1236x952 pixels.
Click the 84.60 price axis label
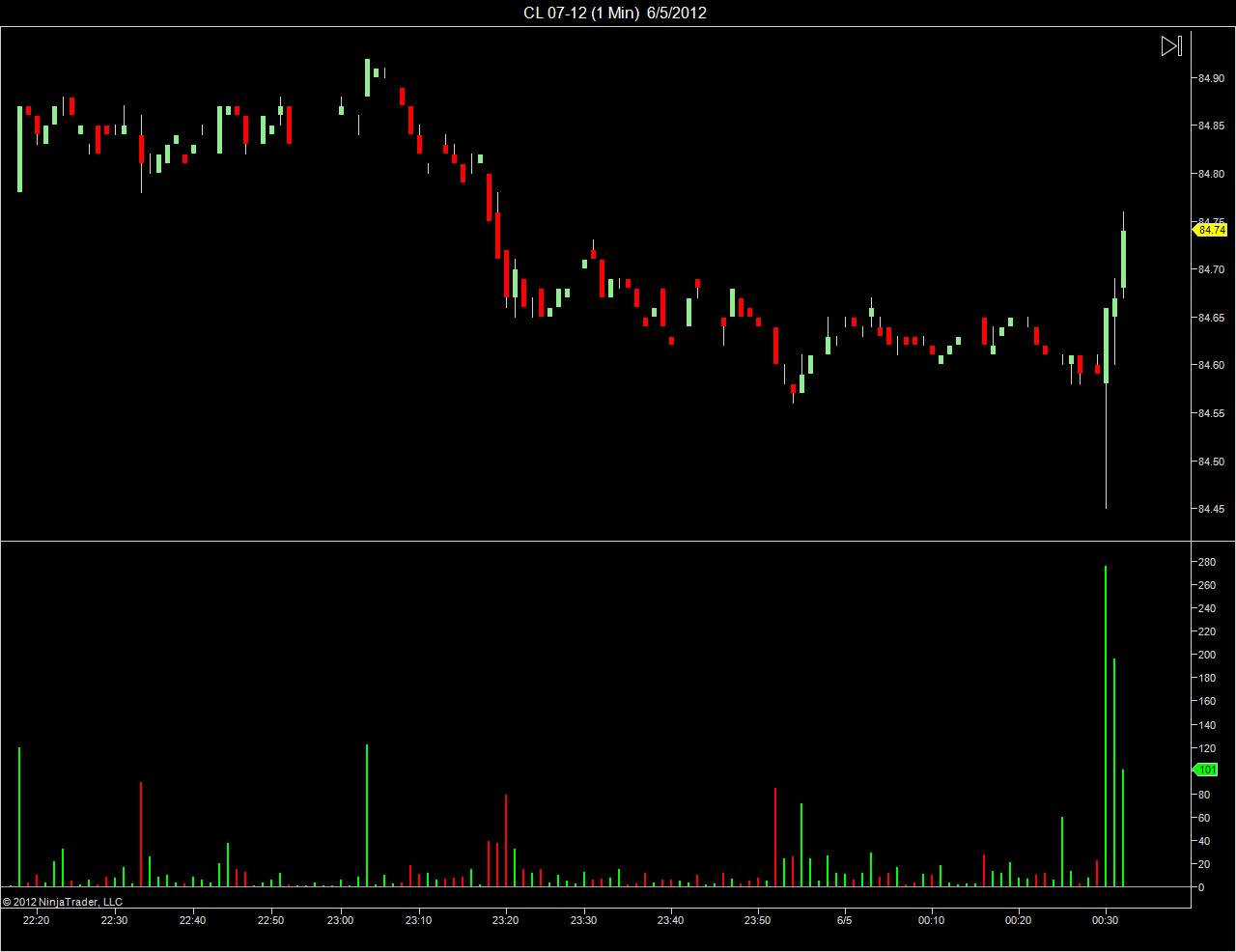click(x=1211, y=365)
